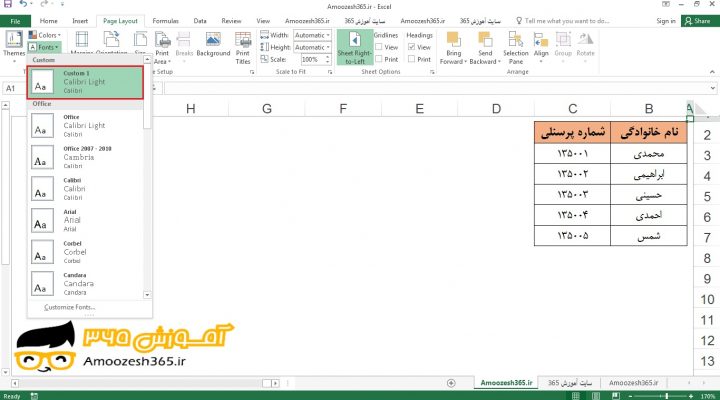Click the macro record status bar icon
The width and height of the screenshot is (720, 400).
tap(34, 396)
